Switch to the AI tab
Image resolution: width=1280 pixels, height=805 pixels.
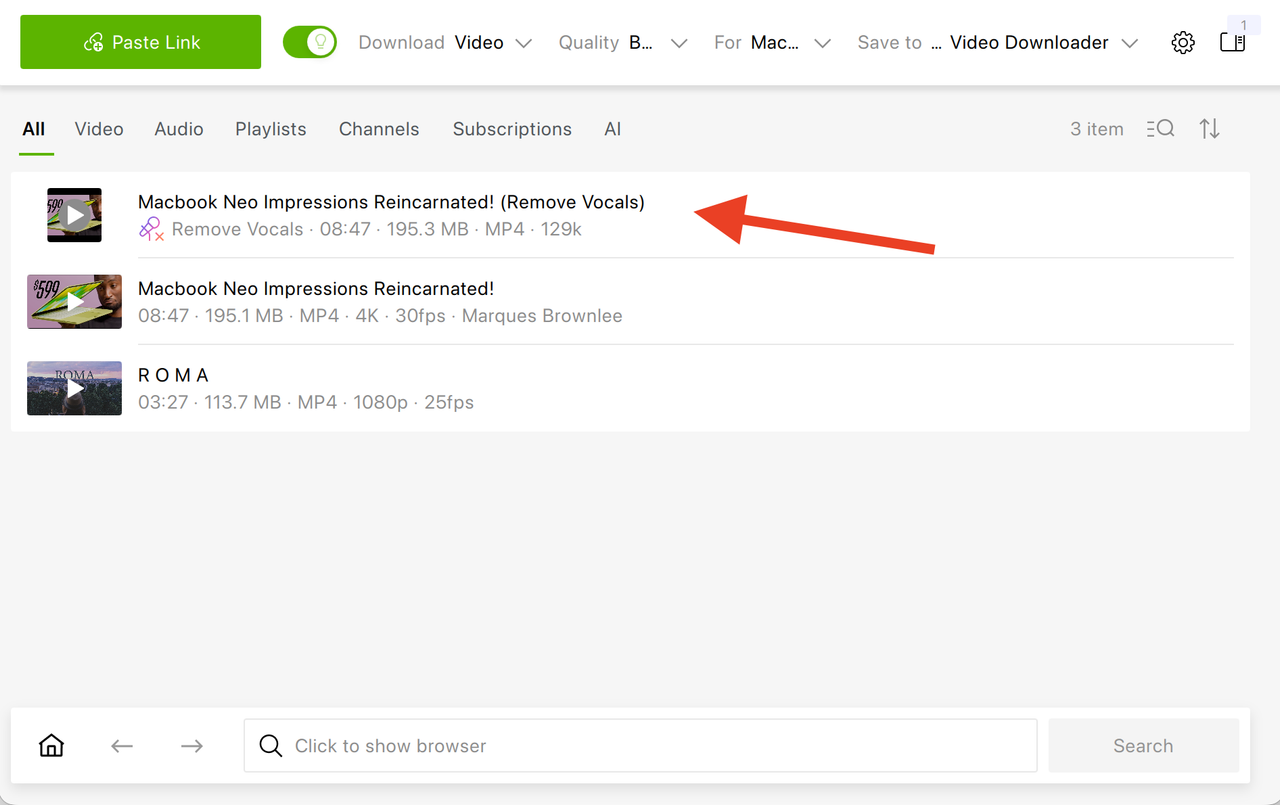pos(613,129)
